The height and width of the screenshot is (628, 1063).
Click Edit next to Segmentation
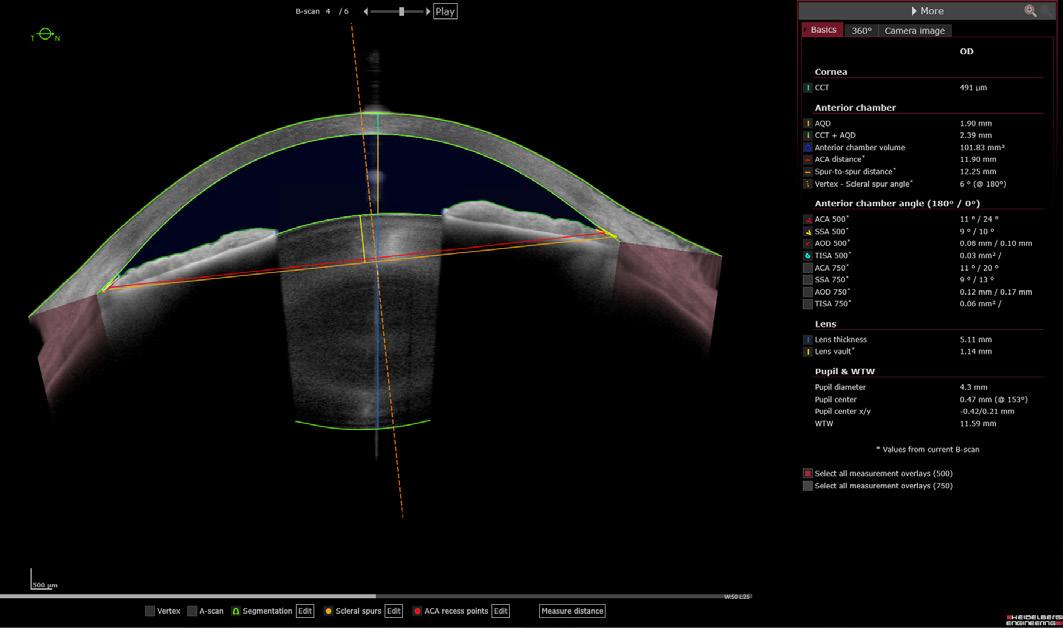[305, 611]
